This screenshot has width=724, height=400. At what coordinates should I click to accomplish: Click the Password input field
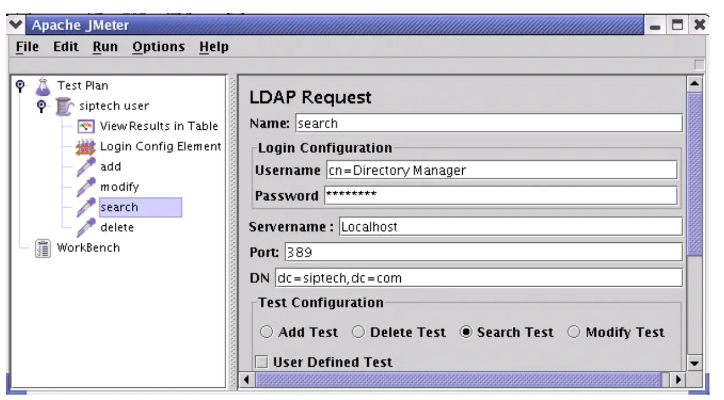[x=501, y=195]
